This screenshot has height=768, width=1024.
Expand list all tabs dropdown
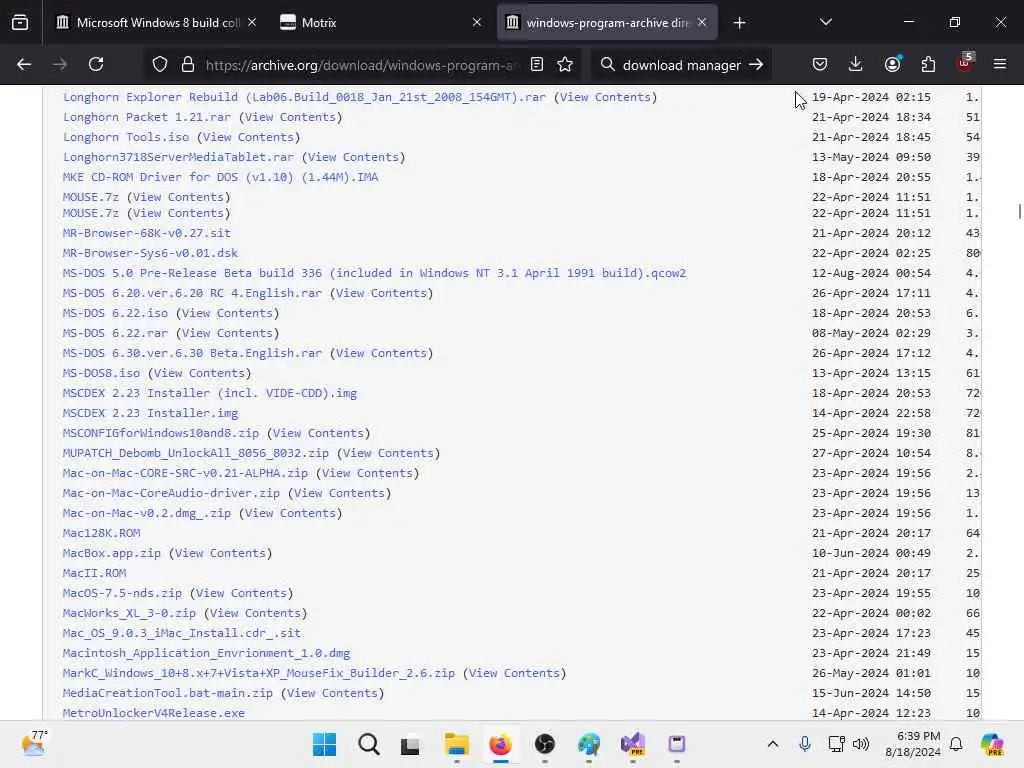click(825, 22)
